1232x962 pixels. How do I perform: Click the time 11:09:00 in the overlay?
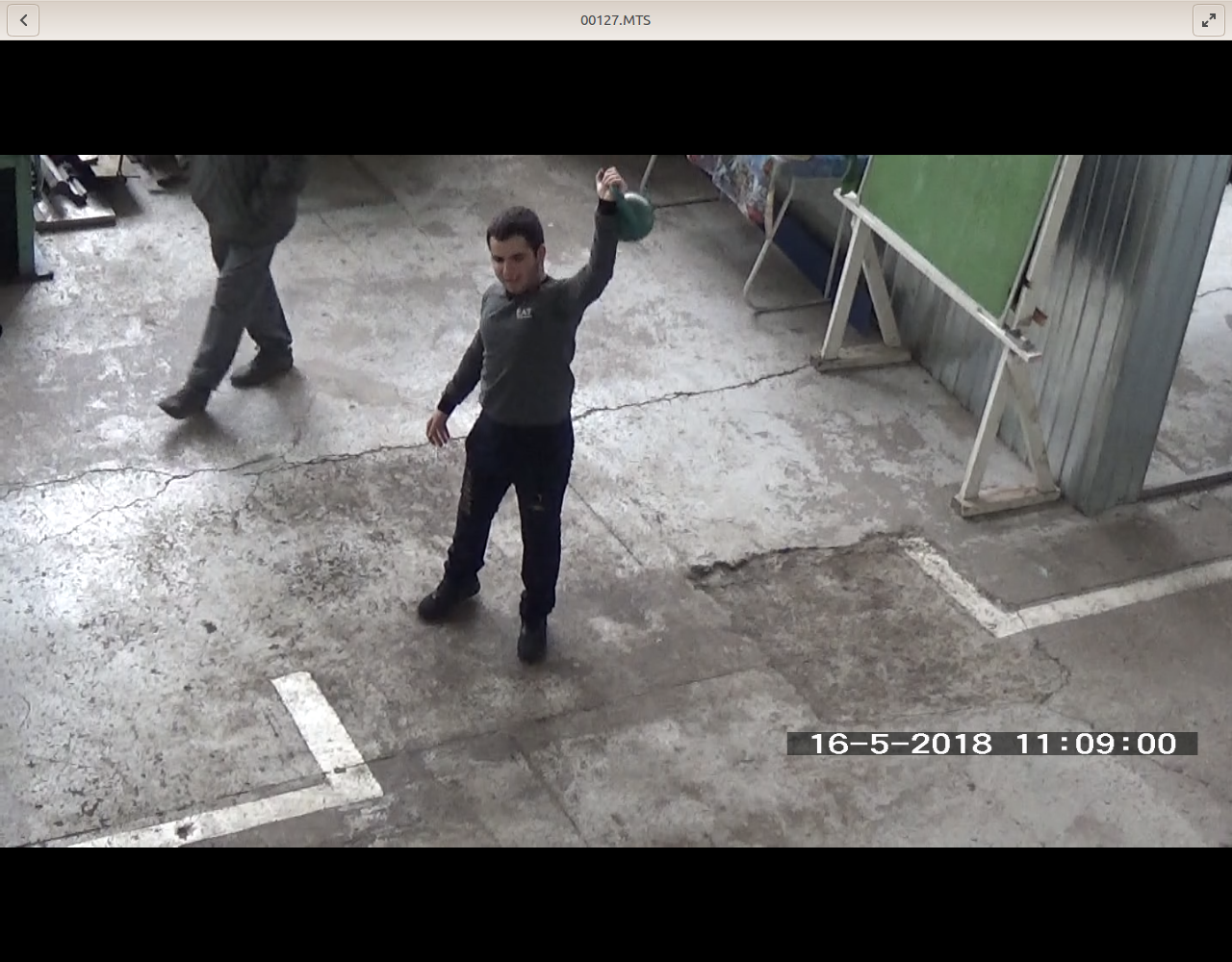pyautogui.click(x=1095, y=744)
